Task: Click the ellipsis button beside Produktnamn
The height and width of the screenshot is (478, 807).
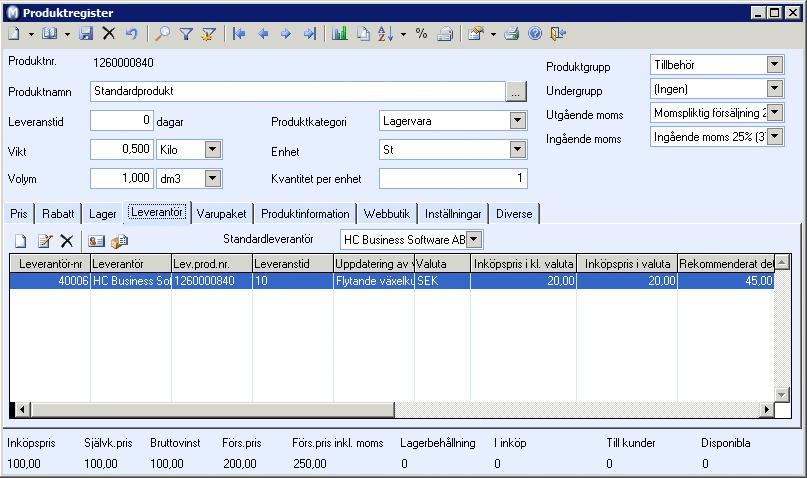Action: click(516, 92)
